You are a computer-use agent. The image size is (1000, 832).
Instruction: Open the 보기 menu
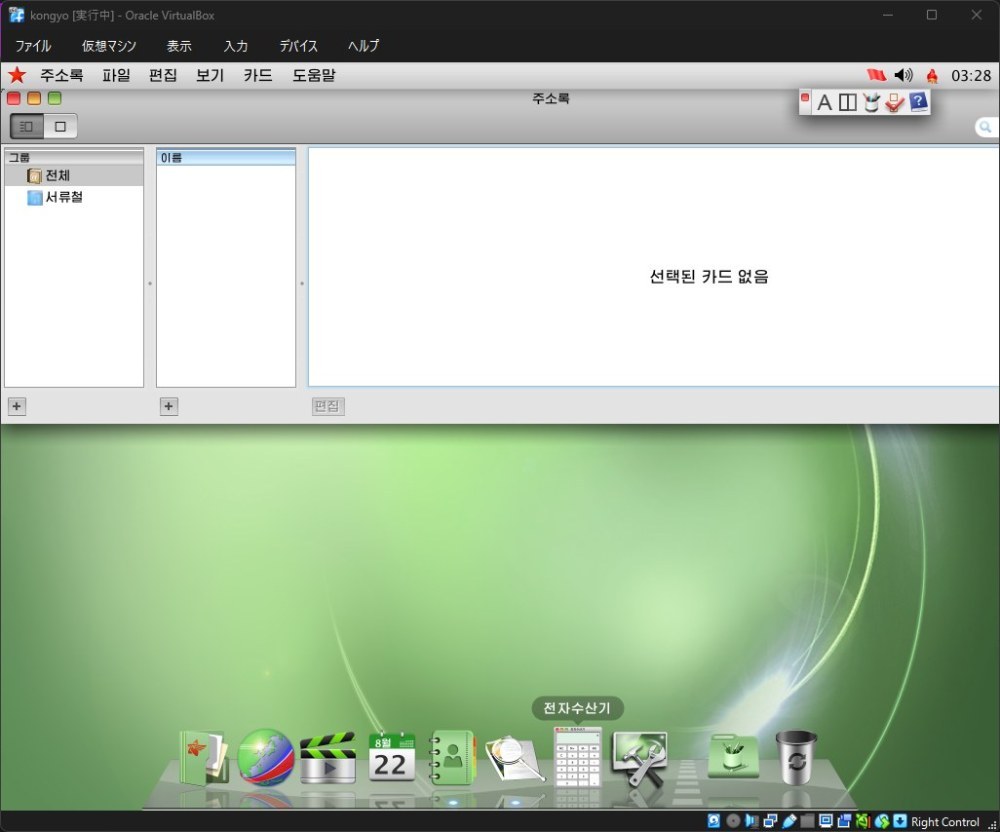point(210,75)
